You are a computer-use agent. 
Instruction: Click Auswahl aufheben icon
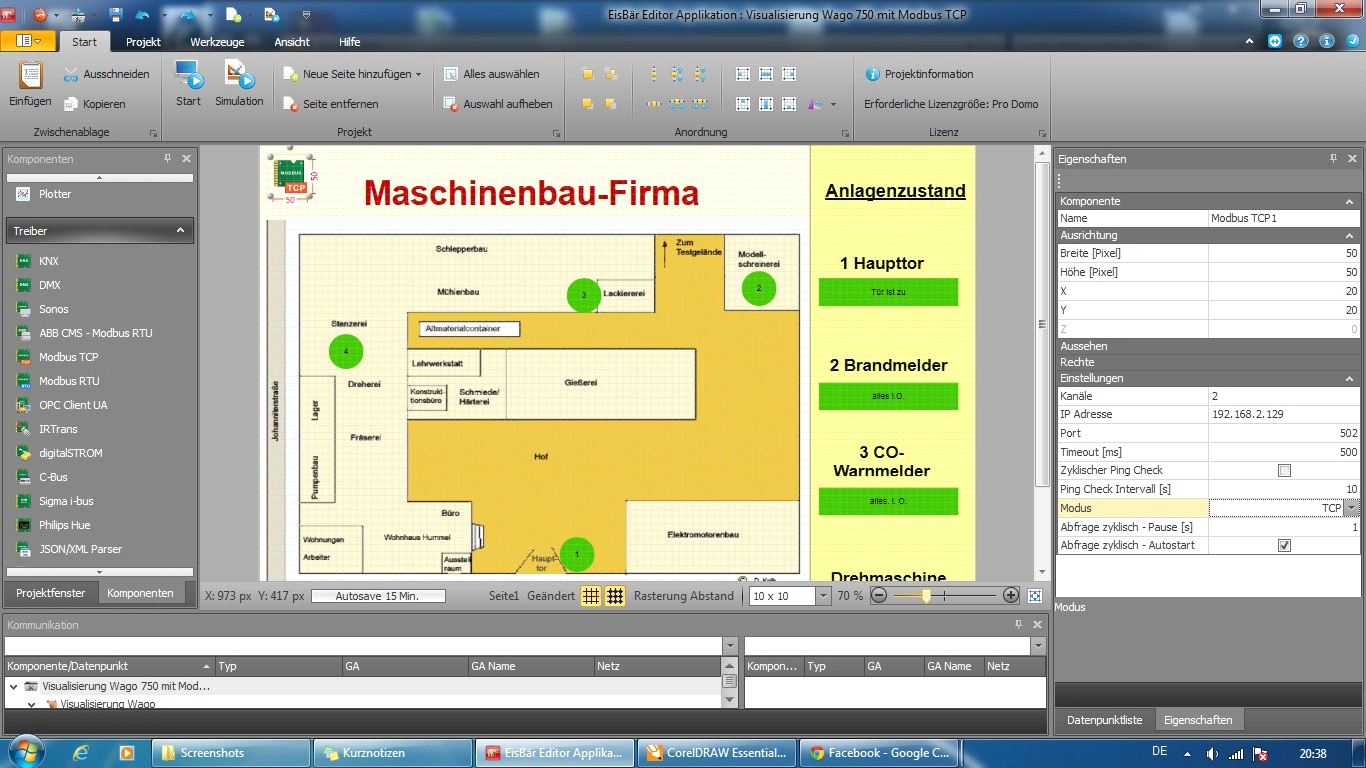pyautogui.click(x=450, y=104)
